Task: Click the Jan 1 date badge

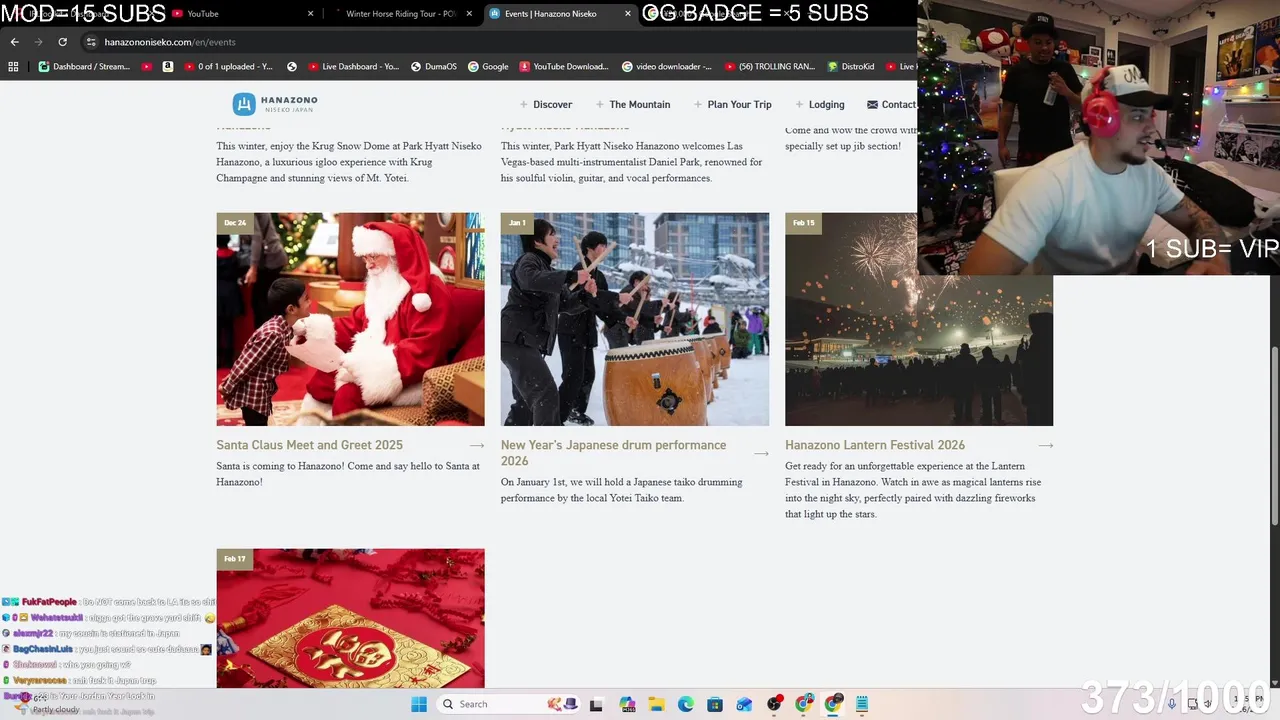Action: pos(517,223)
